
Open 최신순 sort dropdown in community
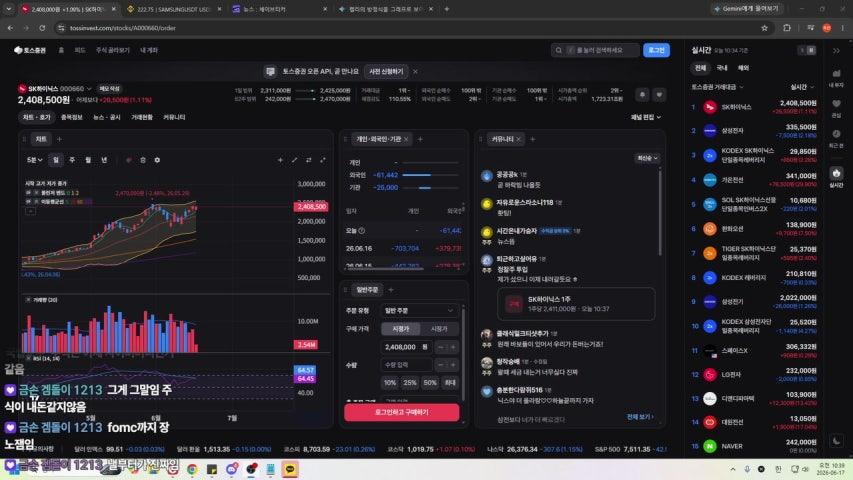click(x=647, y=158)
